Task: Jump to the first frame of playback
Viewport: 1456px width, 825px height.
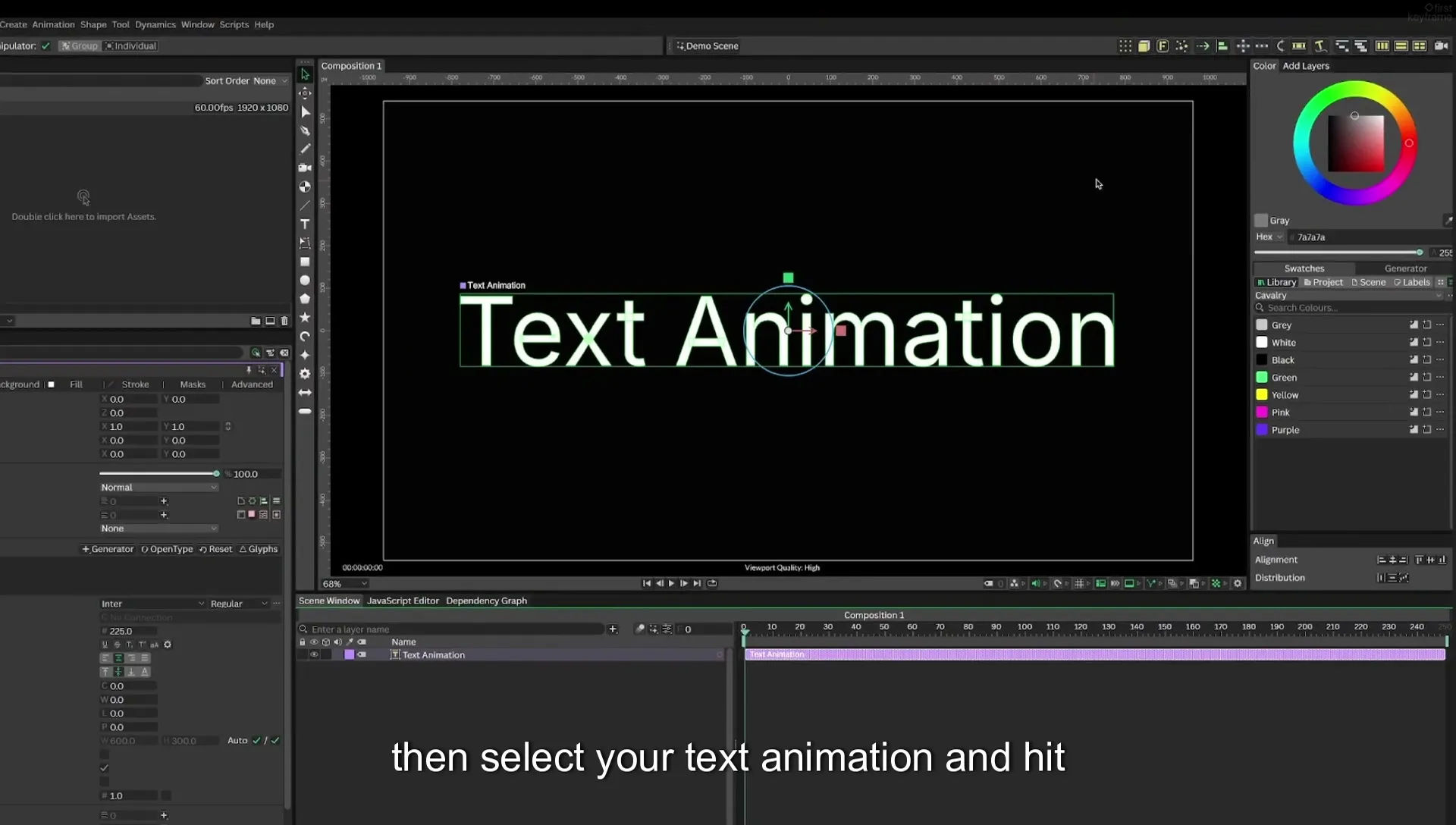Action: 646,583
